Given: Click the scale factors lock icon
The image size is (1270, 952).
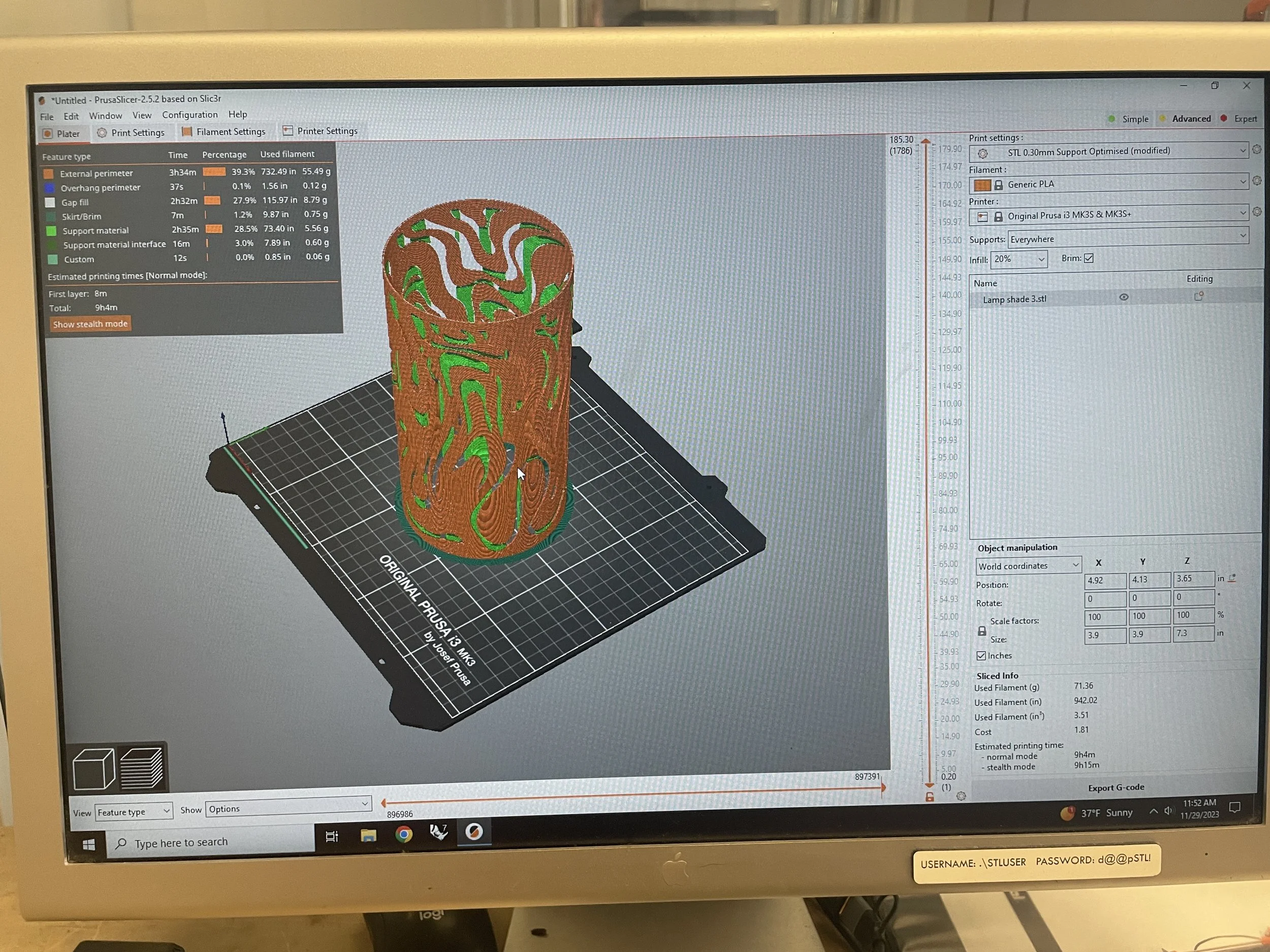Looking at the screenshot, I should coord(982,631).
